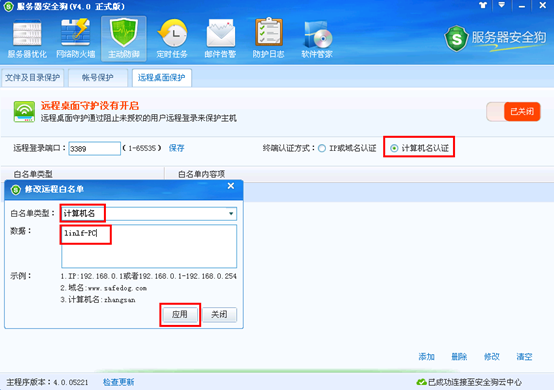Click the 远程登录端口 input field with 3389
The height and width of the screenshot is (390, 554).
coord(94,148)
